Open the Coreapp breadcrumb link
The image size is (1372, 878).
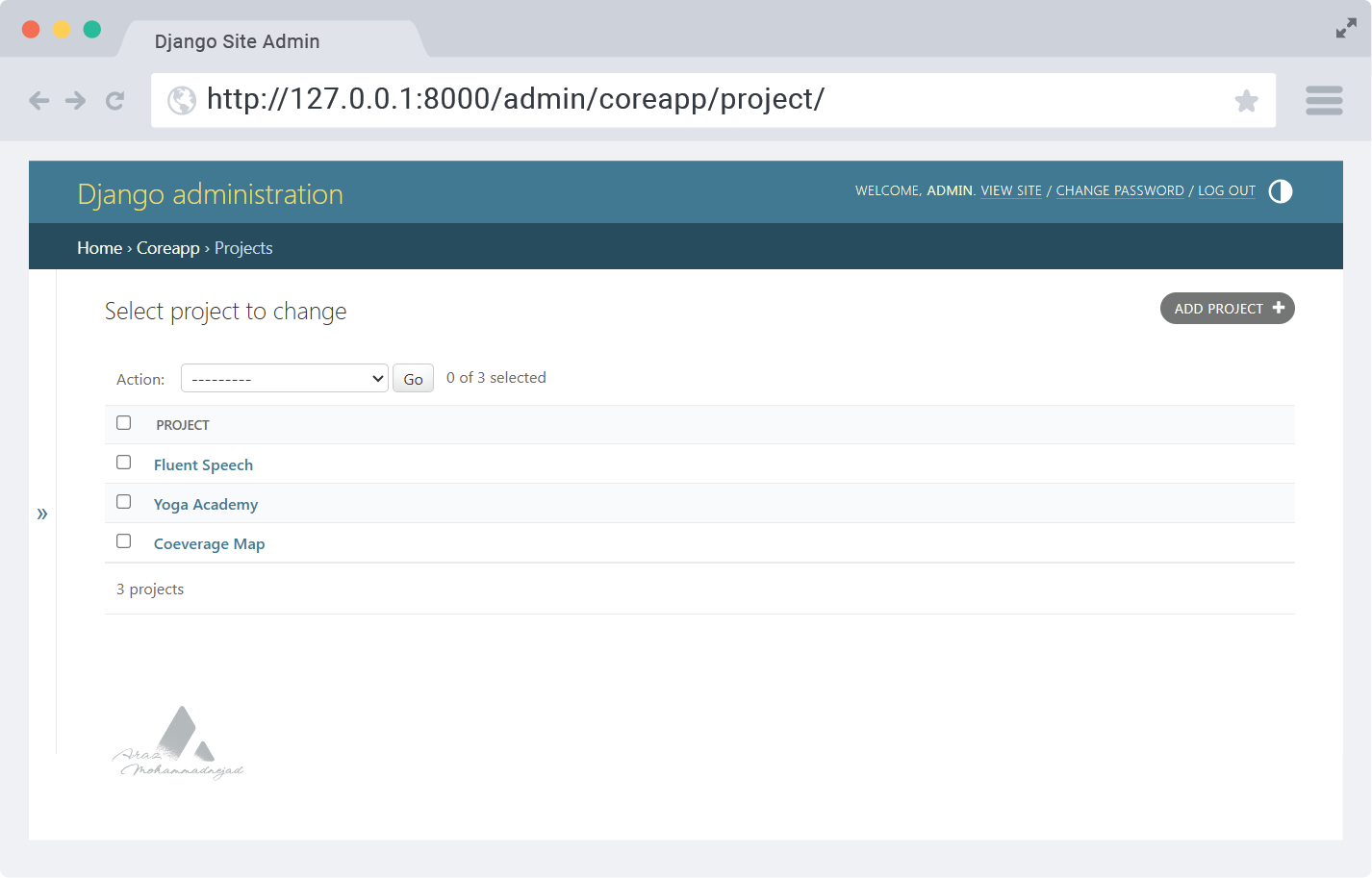167,248
